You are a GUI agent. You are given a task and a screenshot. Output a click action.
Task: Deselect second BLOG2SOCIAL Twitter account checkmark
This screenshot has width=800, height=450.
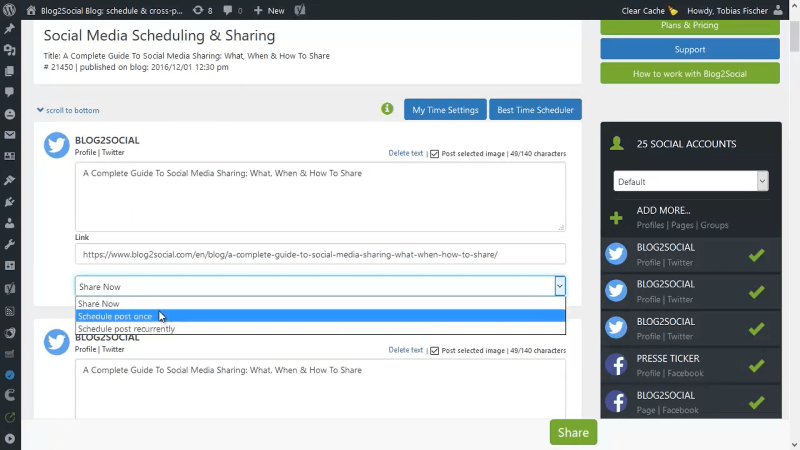pyautogui.click(x=757, y=291)
